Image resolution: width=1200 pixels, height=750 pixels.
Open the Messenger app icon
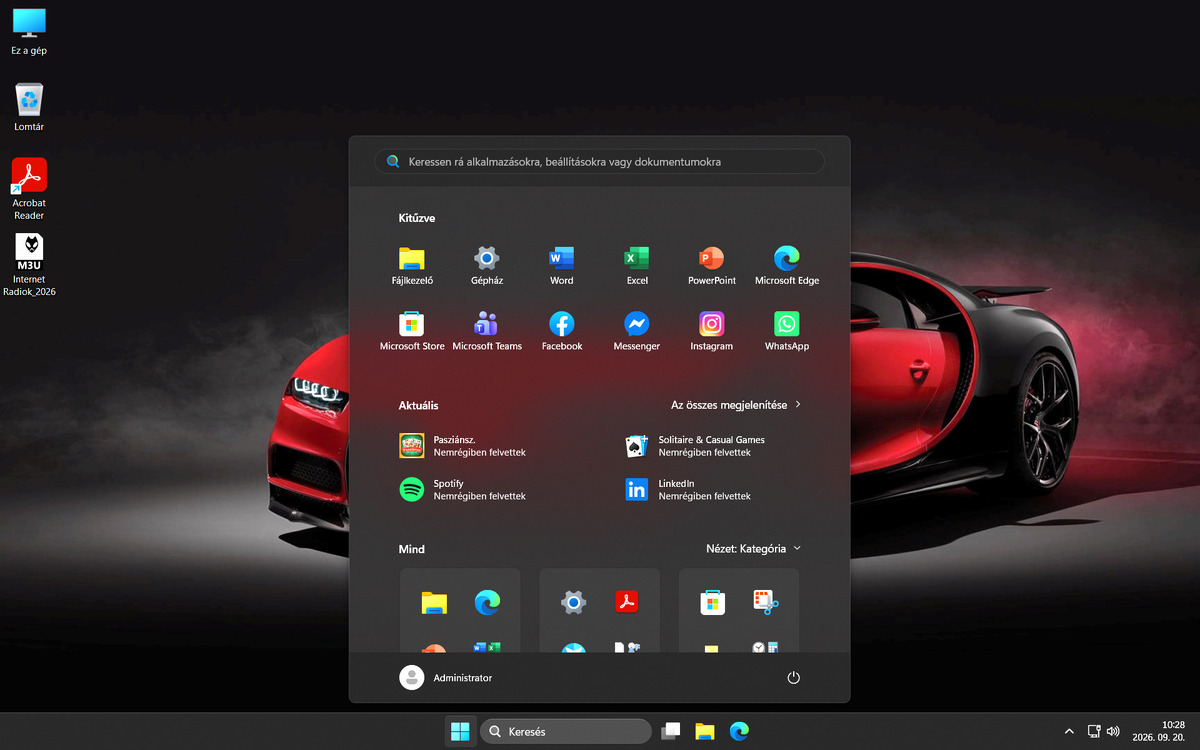[637, 331]
